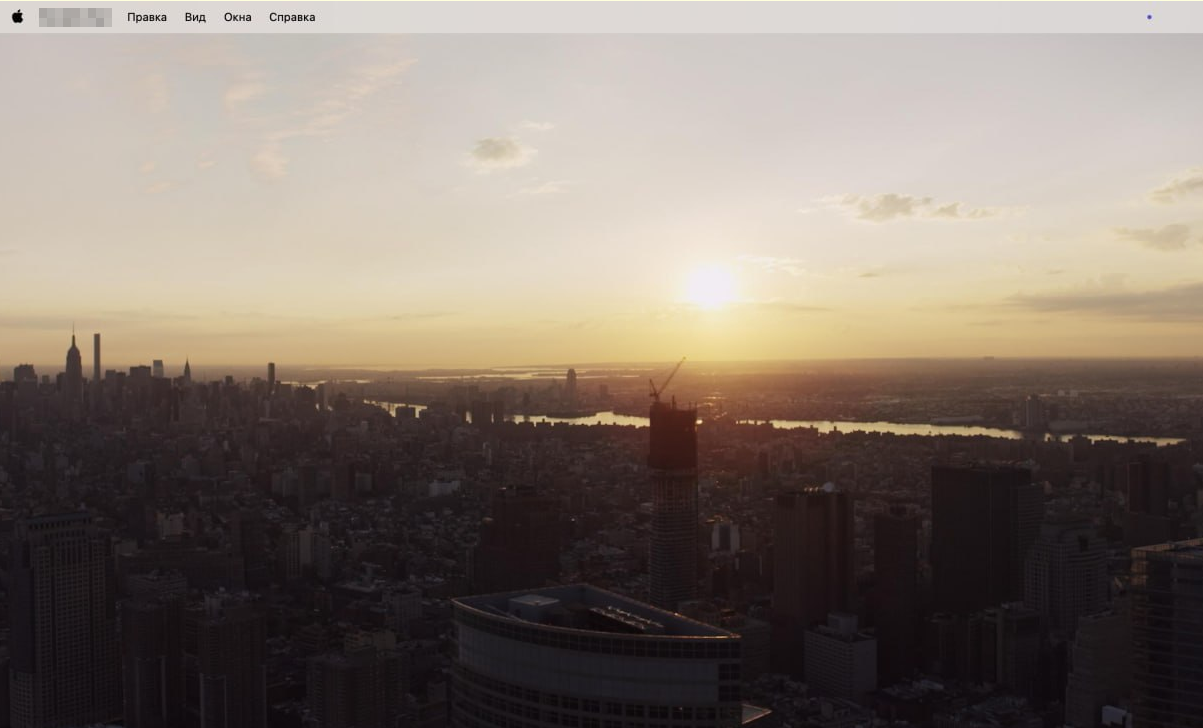Click the sun on the desktop wallpaper
The width and height of the screenshot is (1203, 728).
pyautogui.click(x=709, y=287)
